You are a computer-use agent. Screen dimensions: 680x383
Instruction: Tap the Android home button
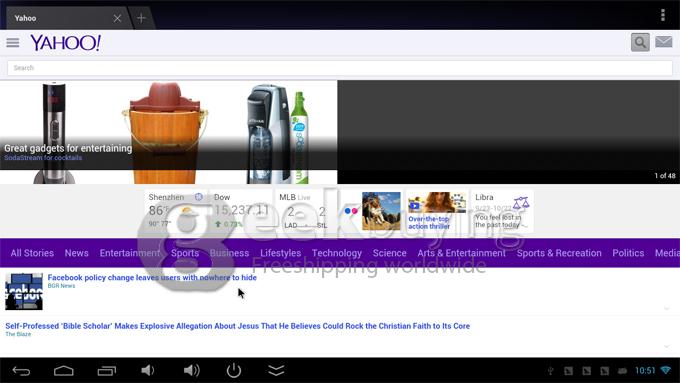click(64, 370)
